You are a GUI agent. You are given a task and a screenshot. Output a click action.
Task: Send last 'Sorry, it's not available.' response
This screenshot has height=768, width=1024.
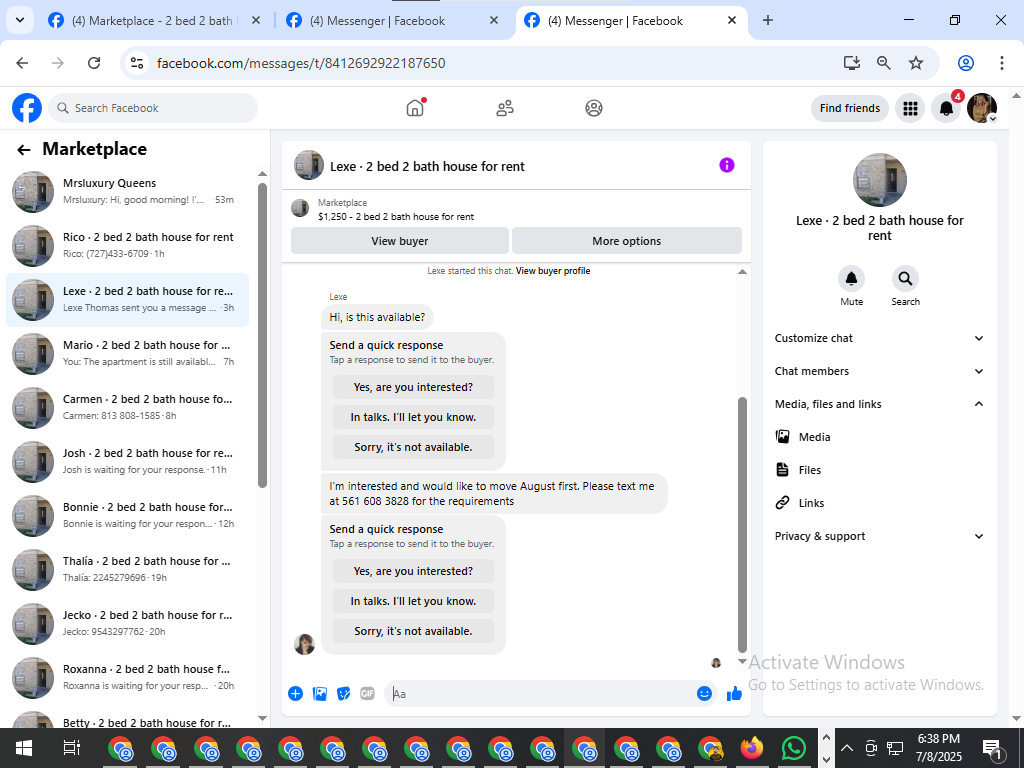coord(413,632)
